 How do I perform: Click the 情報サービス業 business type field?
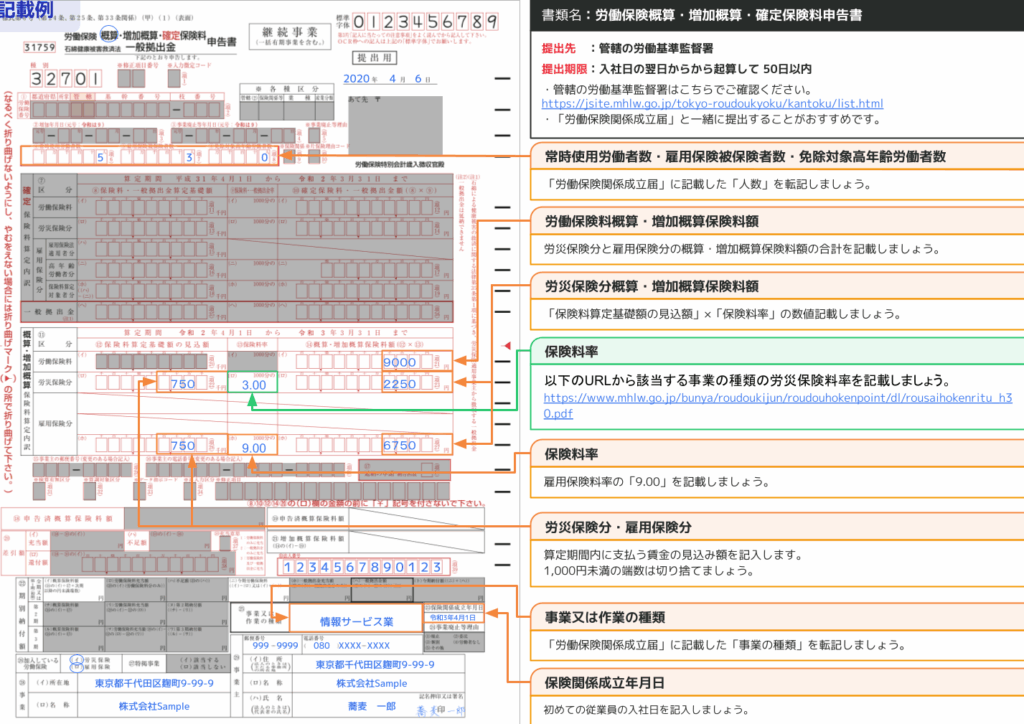click(x=356, y=621)
